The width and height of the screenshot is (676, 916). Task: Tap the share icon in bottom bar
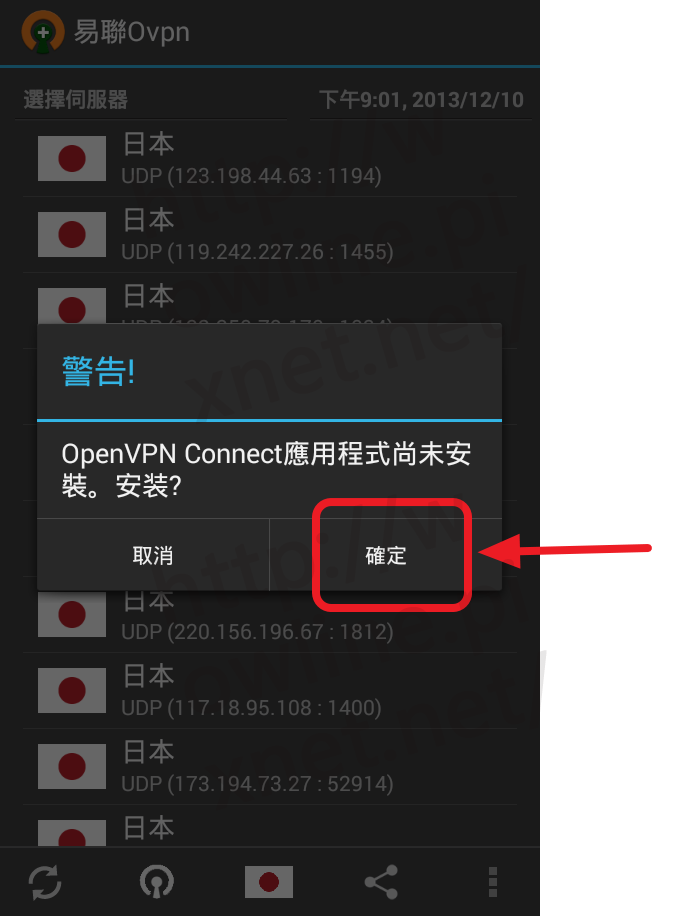pyautogui.click(x=381, y=882)
